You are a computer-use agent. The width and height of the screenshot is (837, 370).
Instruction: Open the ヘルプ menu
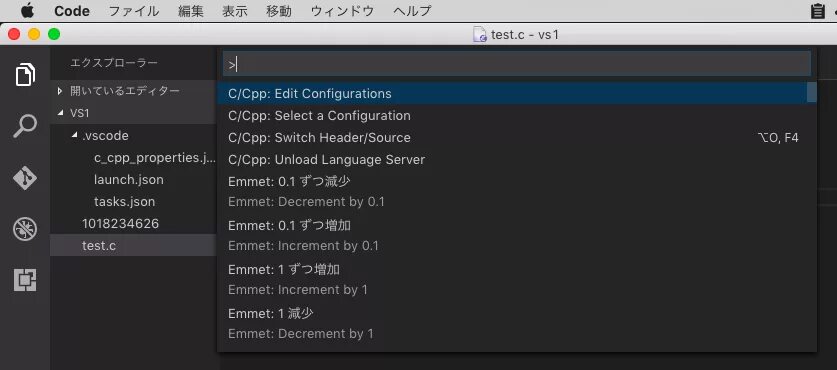pos(412,11)
